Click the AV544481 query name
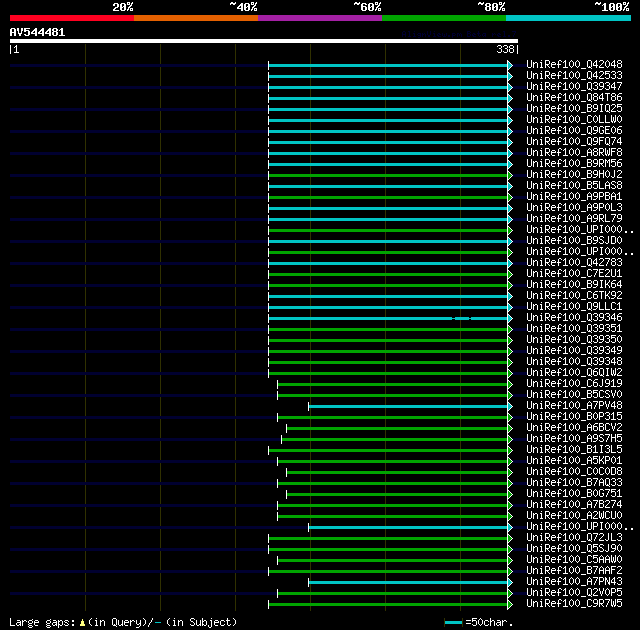Viewport: 640px width, 630px height. [38, 32]
